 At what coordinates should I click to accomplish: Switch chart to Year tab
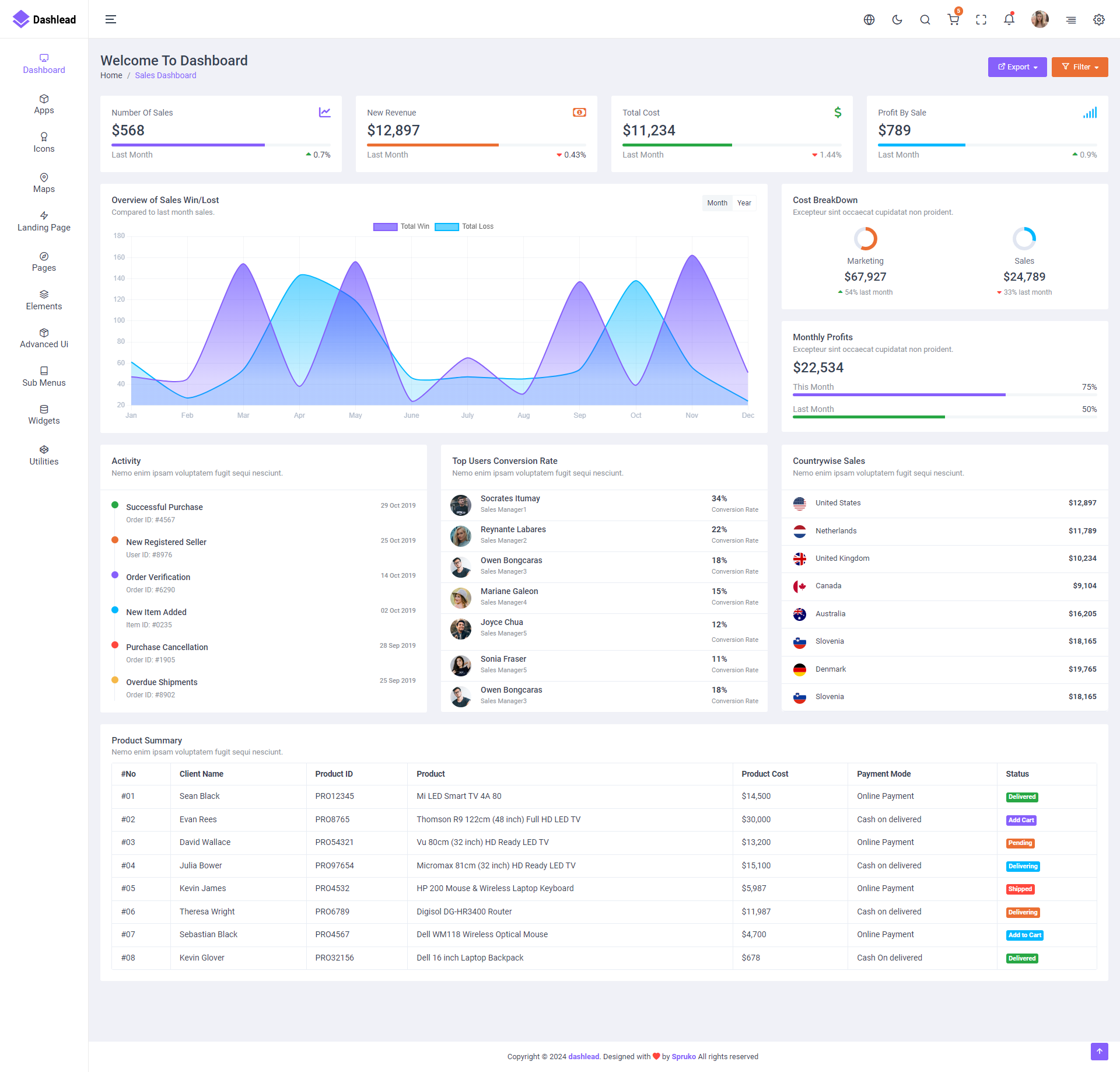744,203
